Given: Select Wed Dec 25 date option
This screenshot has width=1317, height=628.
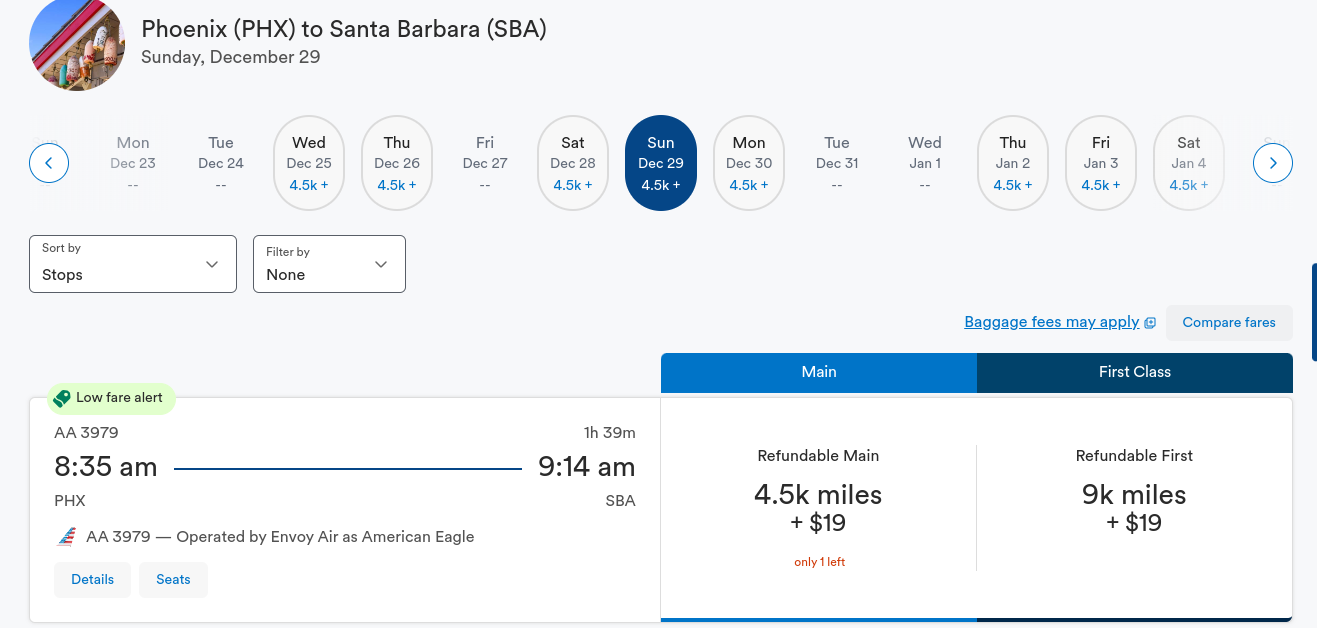Looking at the screenshot, I should pyautogui.click(x=309, y=163).
